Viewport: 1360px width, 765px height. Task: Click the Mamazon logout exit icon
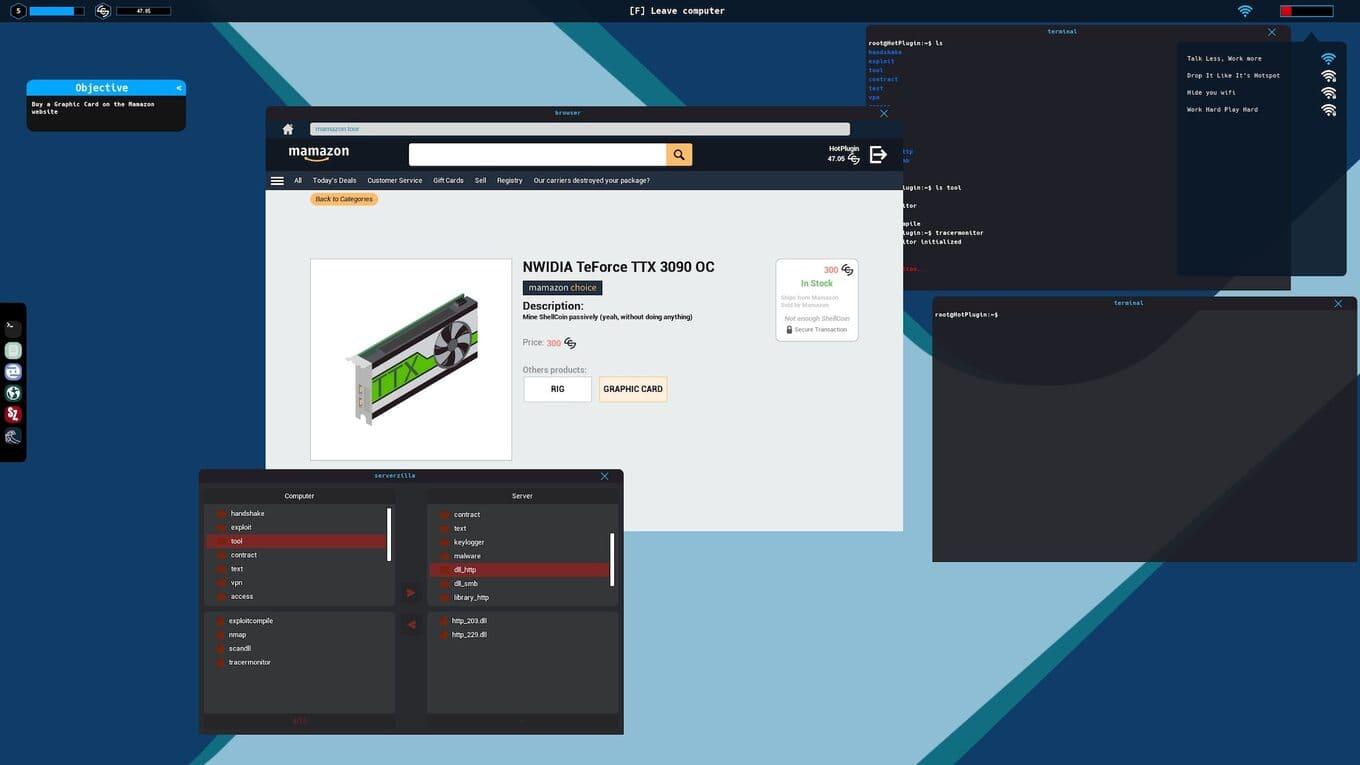878,154
